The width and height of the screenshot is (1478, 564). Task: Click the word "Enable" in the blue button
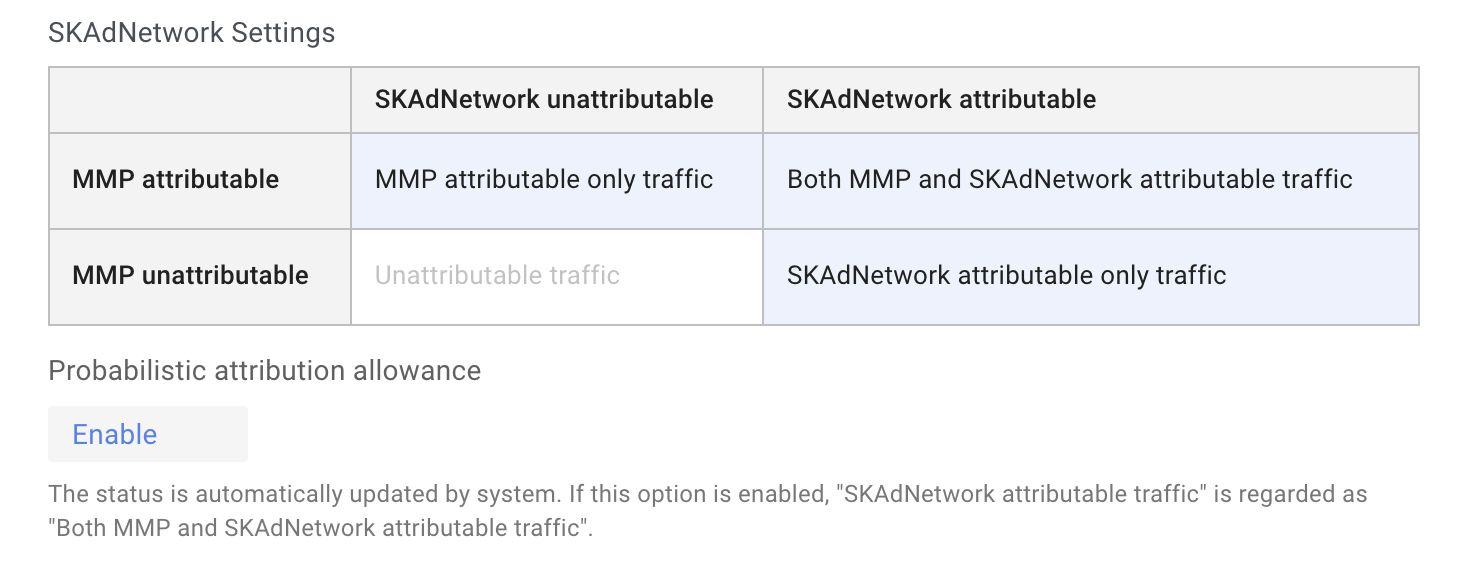point(115,434)
